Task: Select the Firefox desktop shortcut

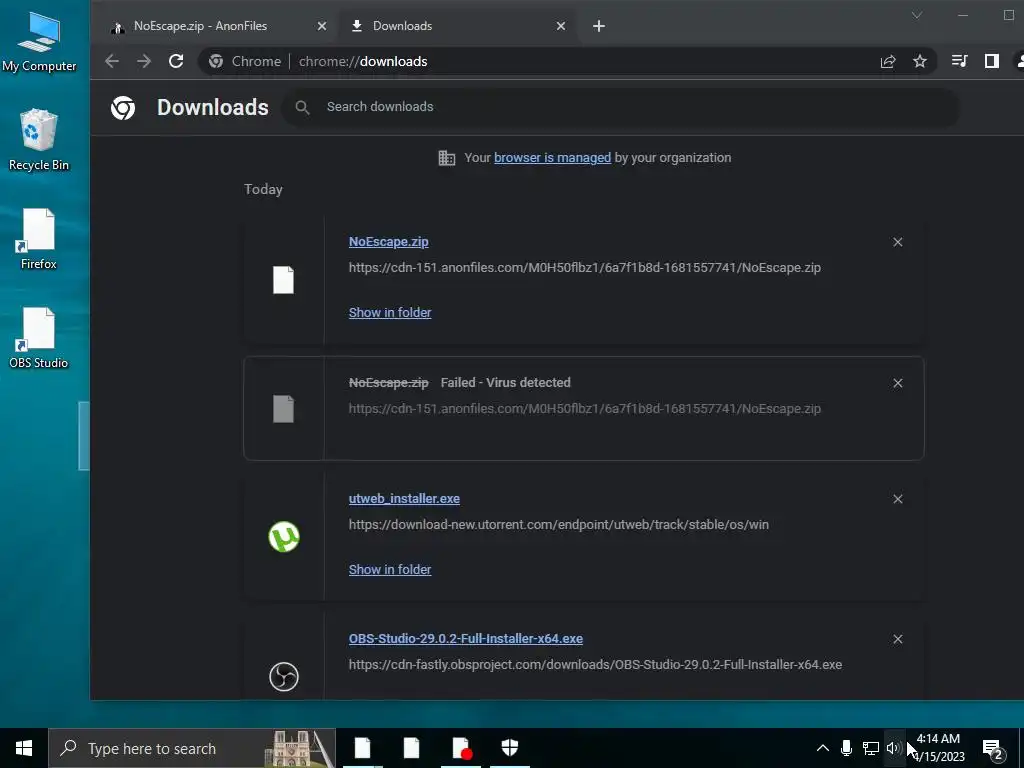Action: 39,239
